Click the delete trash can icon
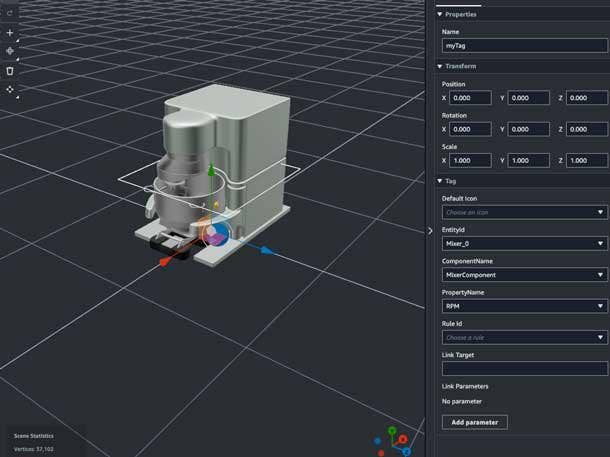 coord(10,71)
